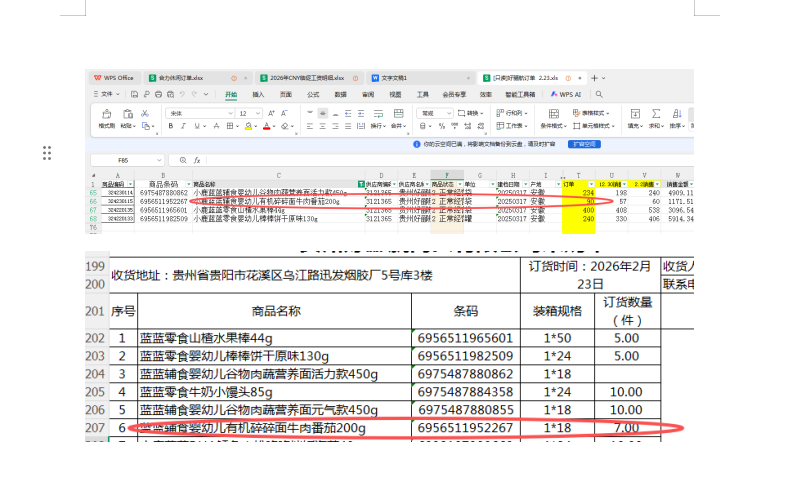Screen dimensions: 787x488
Task: Click the italic formatting icon
Action: (x=184, y=127)
